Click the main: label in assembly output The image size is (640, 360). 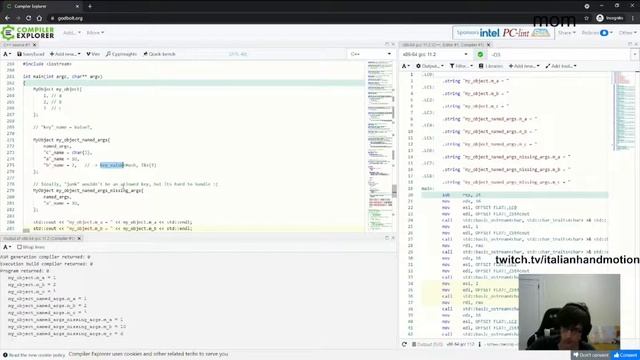click(x=428, y=189)
